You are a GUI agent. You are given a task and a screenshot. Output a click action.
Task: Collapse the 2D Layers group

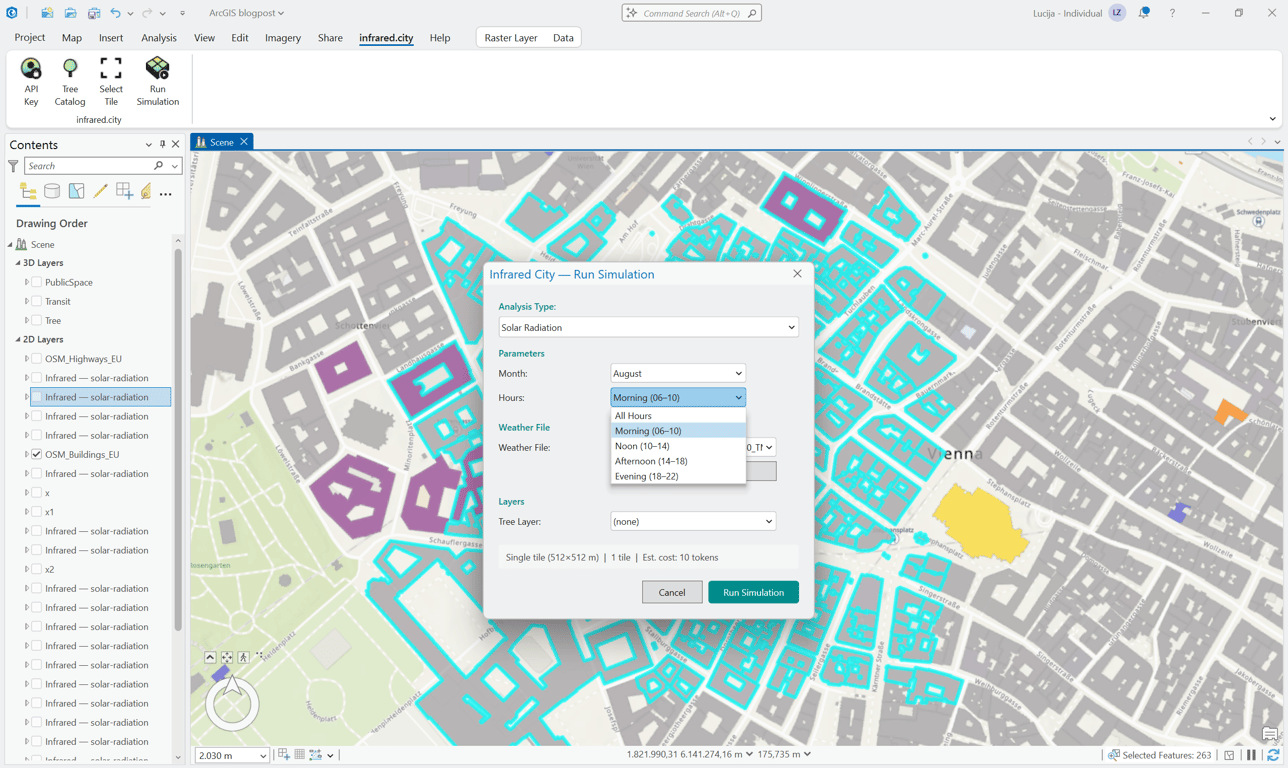click(18, 340)
